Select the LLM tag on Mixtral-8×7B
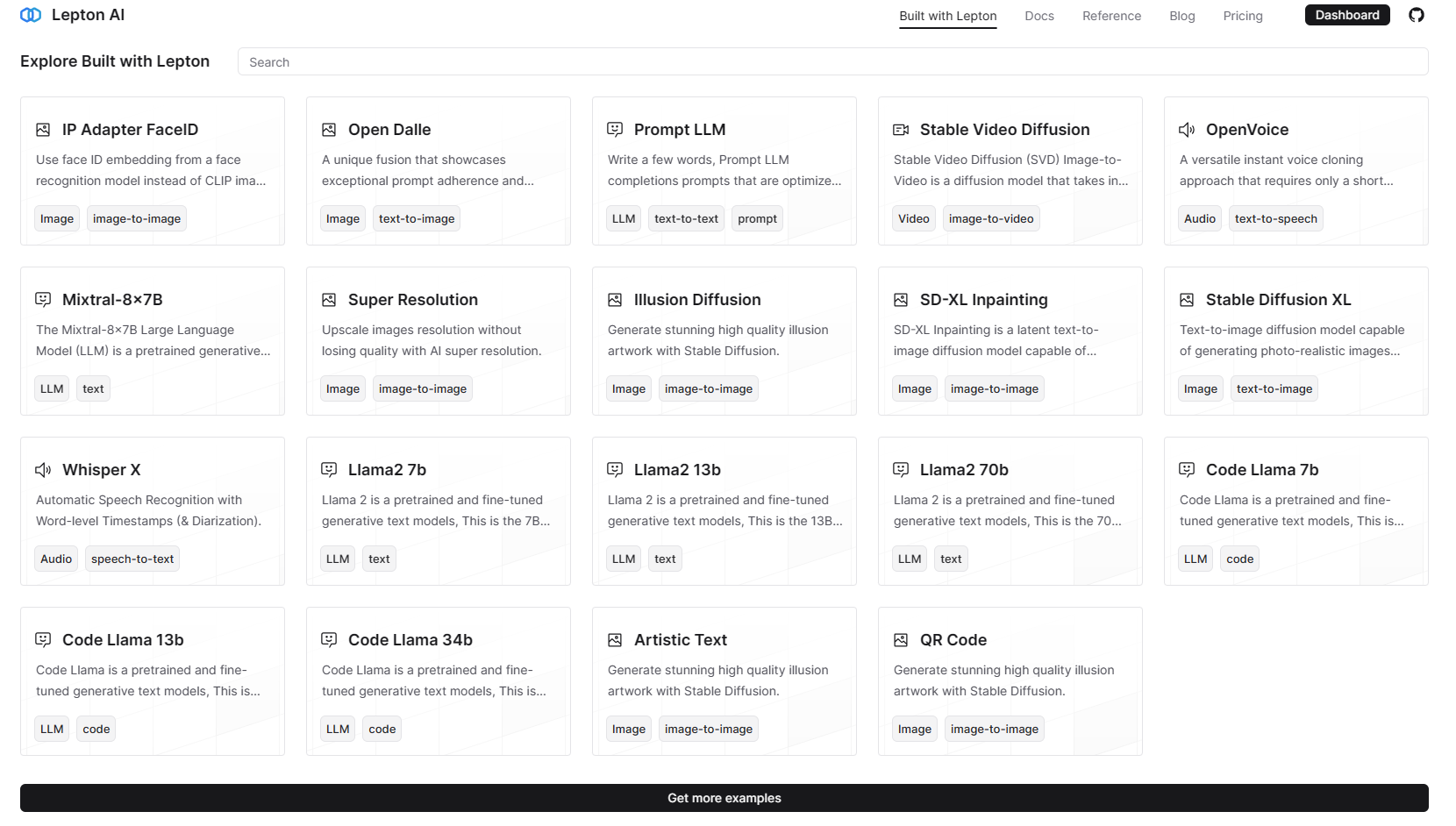 coord(52,388)
